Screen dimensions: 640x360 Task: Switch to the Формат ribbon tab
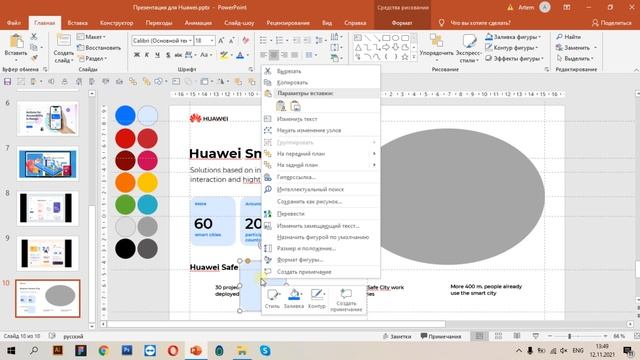coord(402,23)
